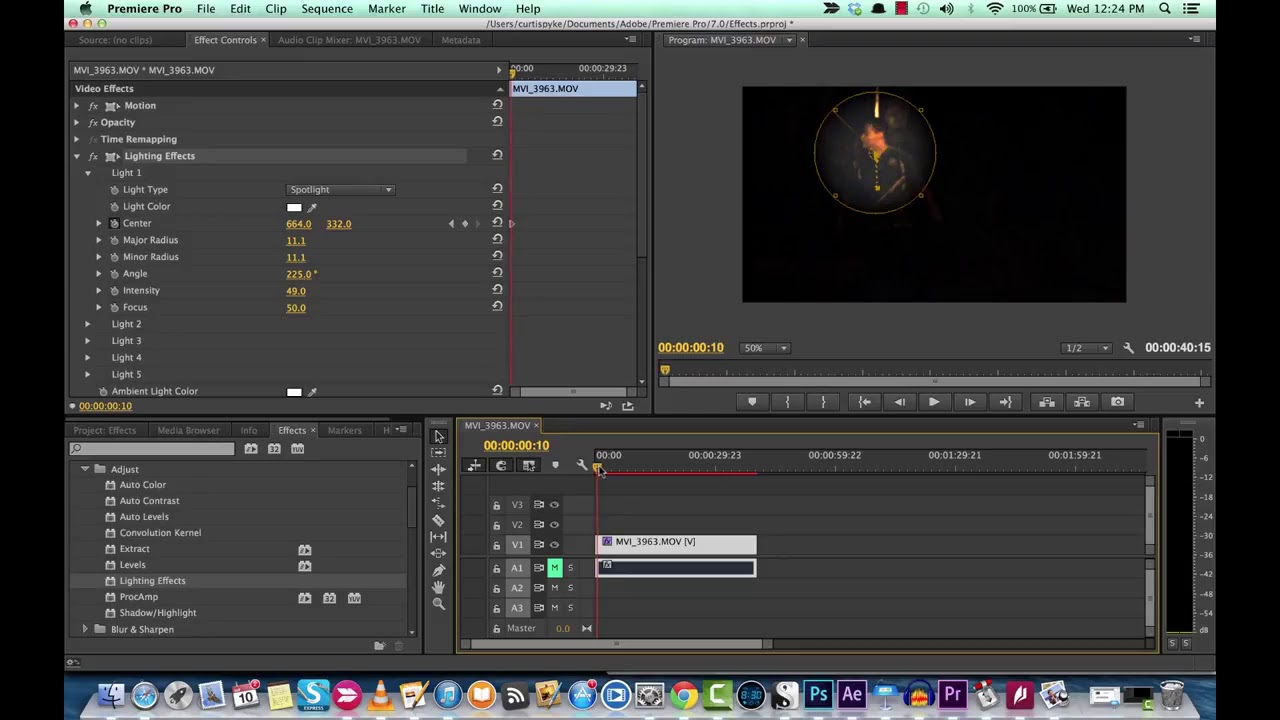
Task: Select the Slide tool
Action: click(438, 553)
